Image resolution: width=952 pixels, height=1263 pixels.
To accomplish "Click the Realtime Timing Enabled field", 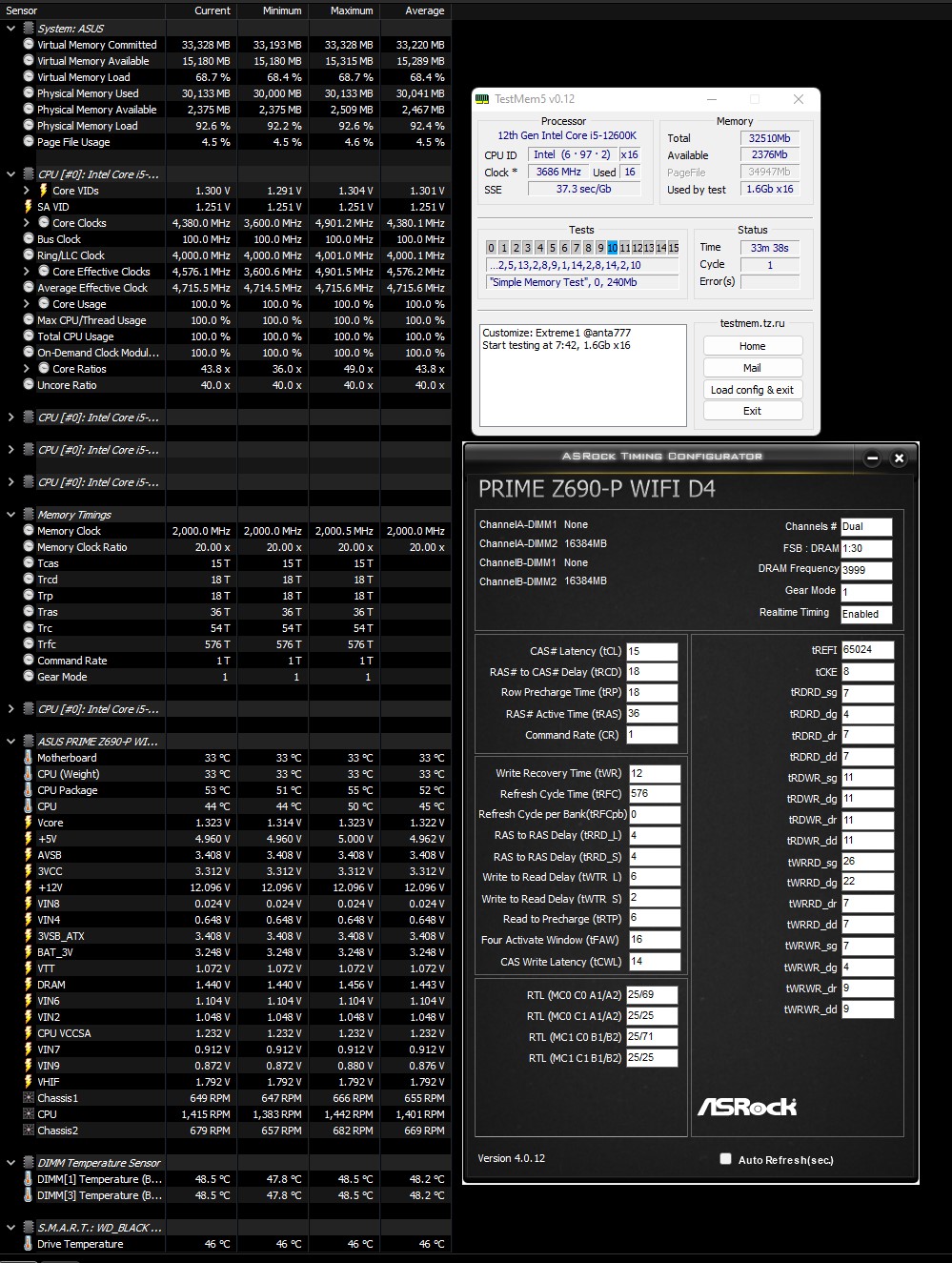I will [866, 614].
